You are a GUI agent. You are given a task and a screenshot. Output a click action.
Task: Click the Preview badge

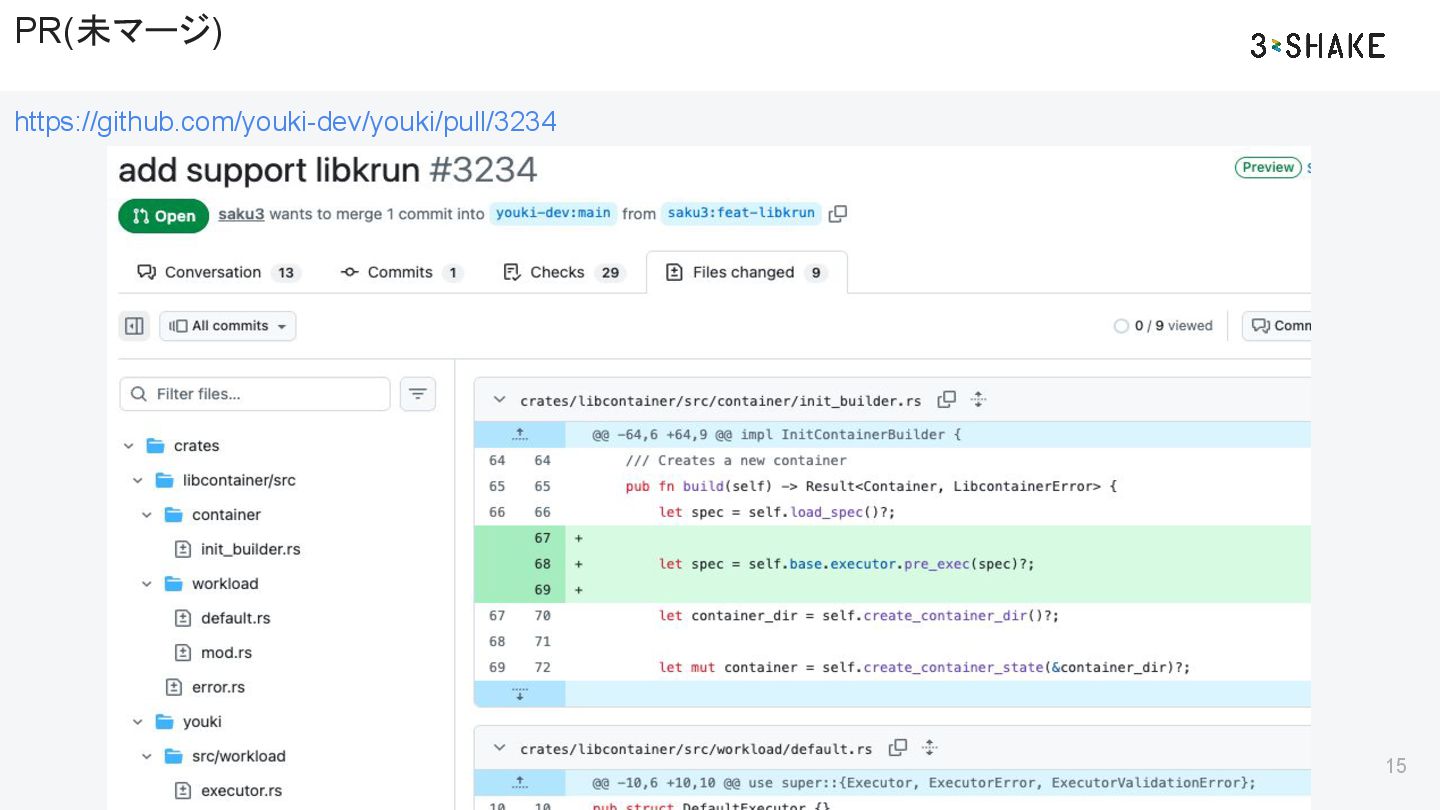click(x=1268, y=167)
